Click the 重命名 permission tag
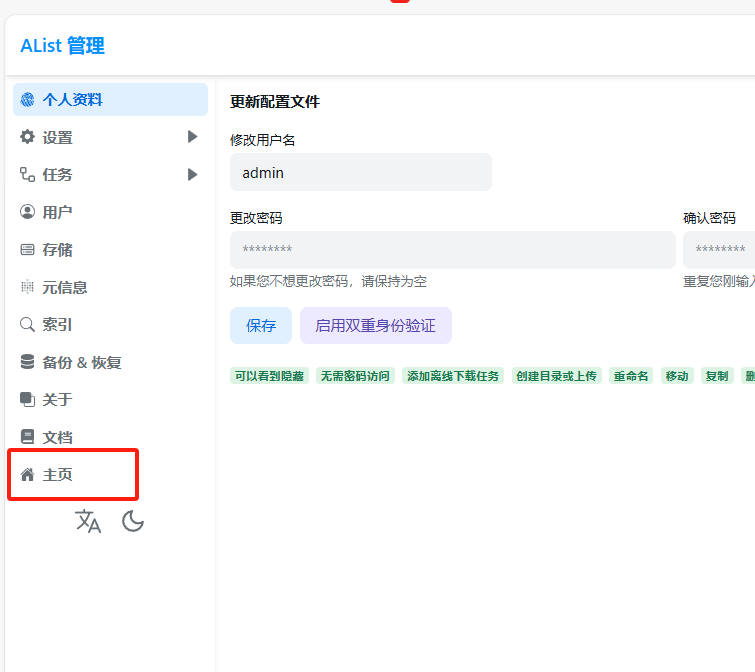755x672 pixels. [631, 376]
